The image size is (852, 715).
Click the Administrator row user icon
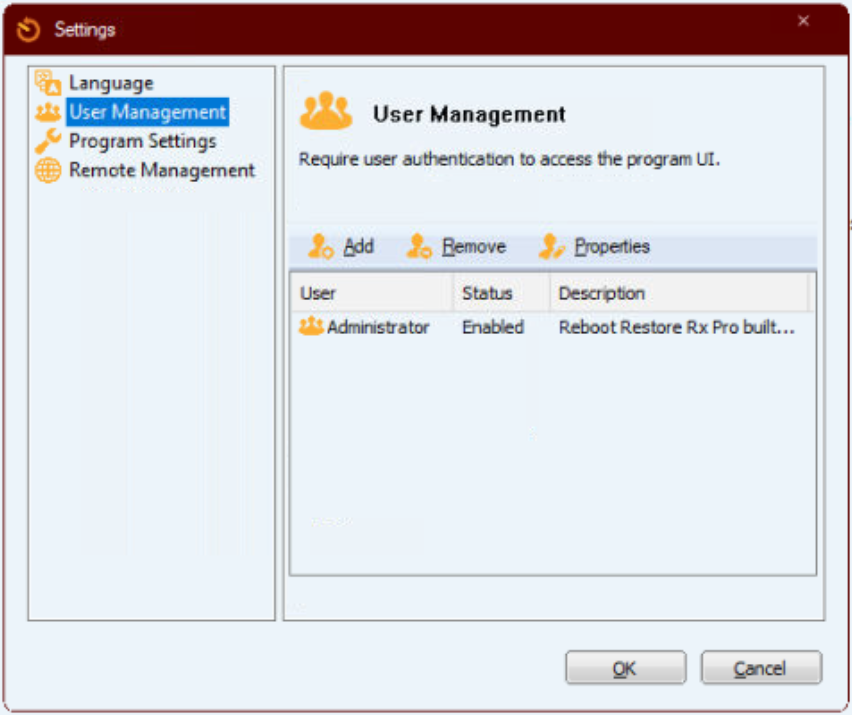coord(311,326)
